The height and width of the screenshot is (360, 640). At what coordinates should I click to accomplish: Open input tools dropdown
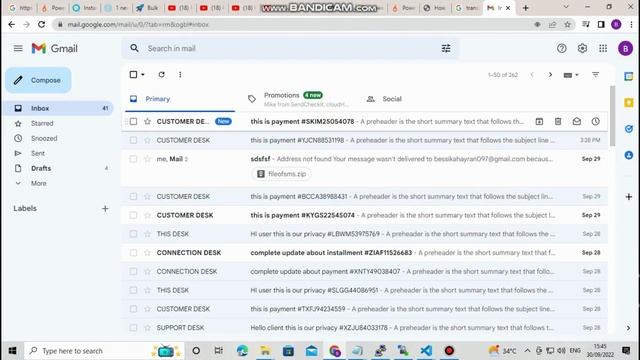pos(571,75)
